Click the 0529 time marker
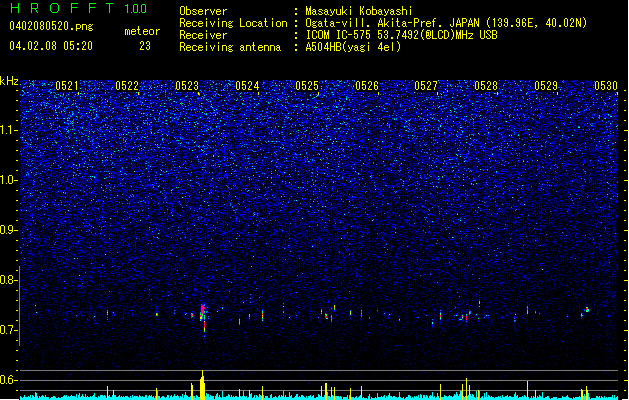 546,86
